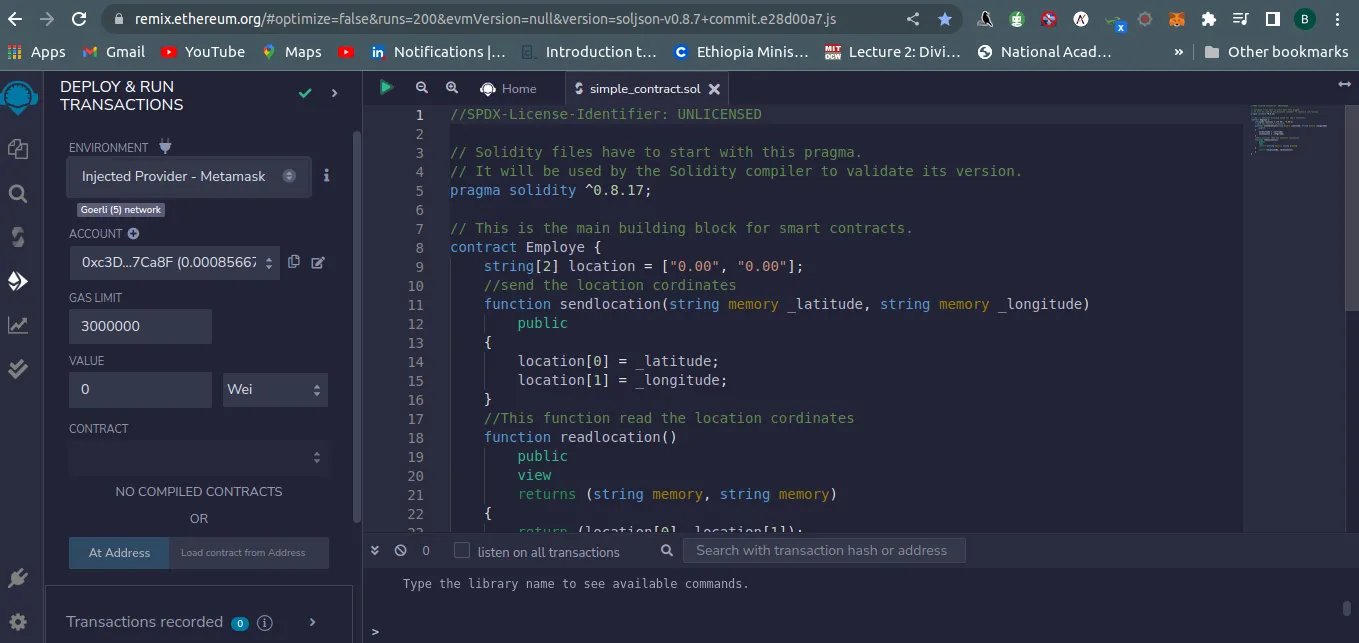
Task: Expand the Transactions recorded section
Action: click(311, 621)
